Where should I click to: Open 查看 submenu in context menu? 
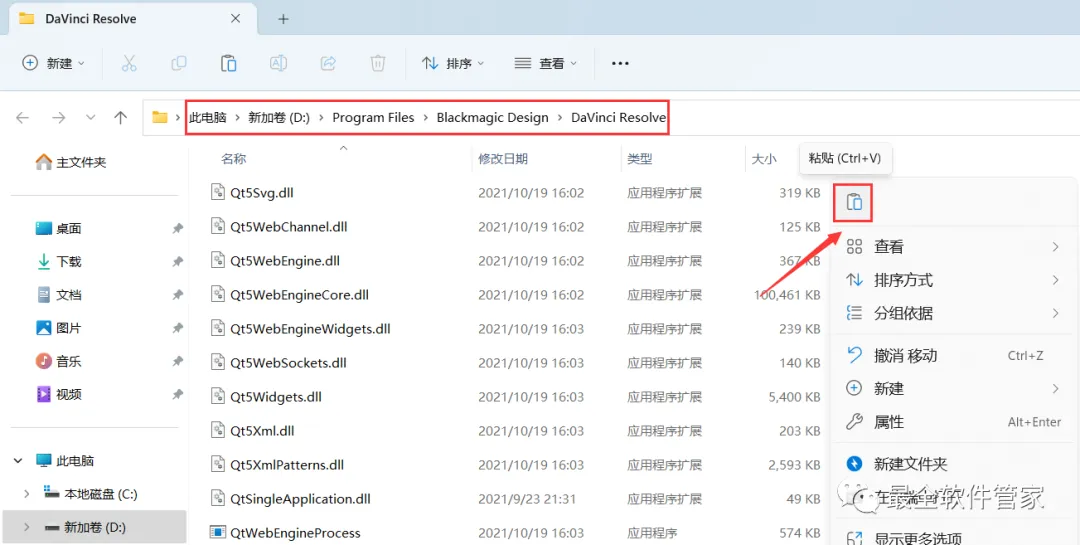pyautogui.click(x=955, y=247)
